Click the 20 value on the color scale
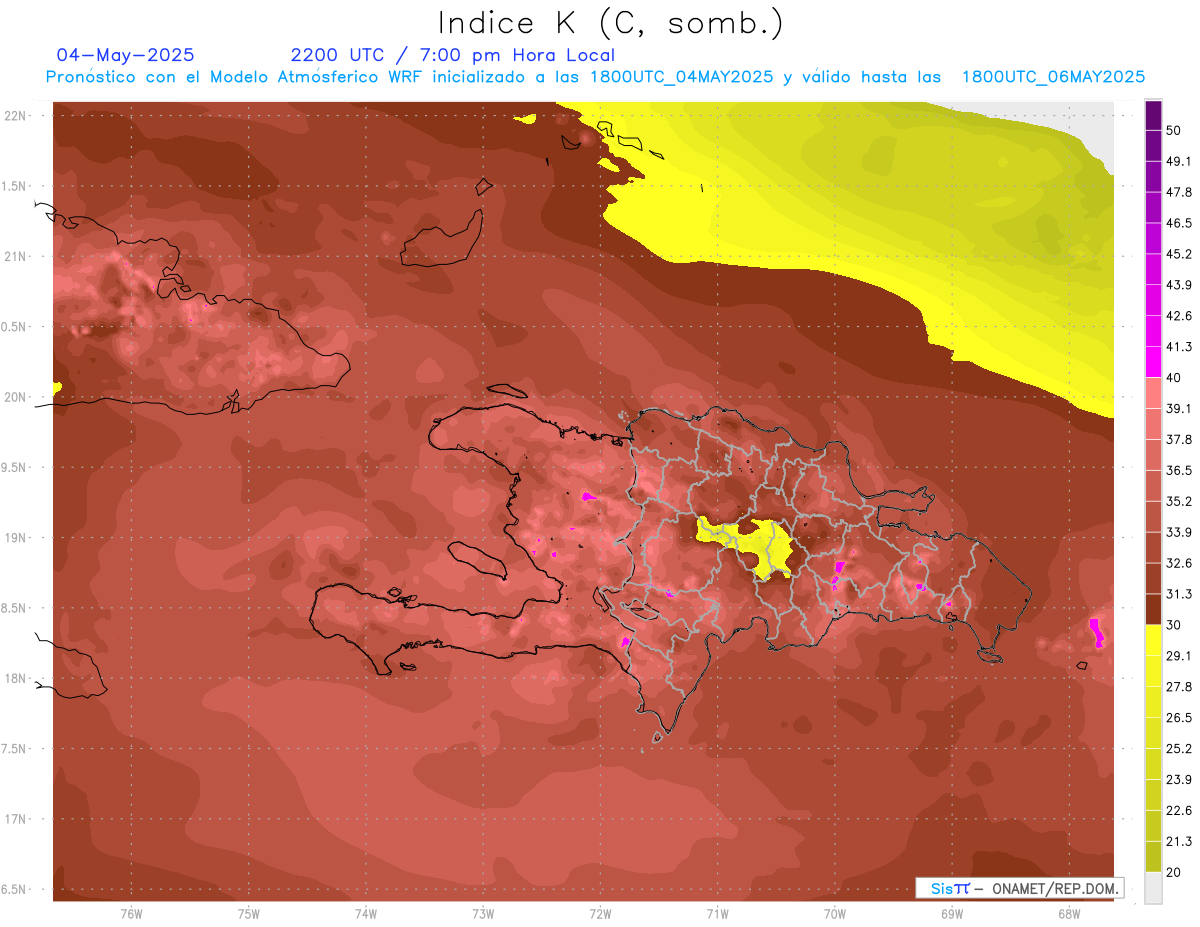Screen dimensions: 1200x927 (1176, 872)
